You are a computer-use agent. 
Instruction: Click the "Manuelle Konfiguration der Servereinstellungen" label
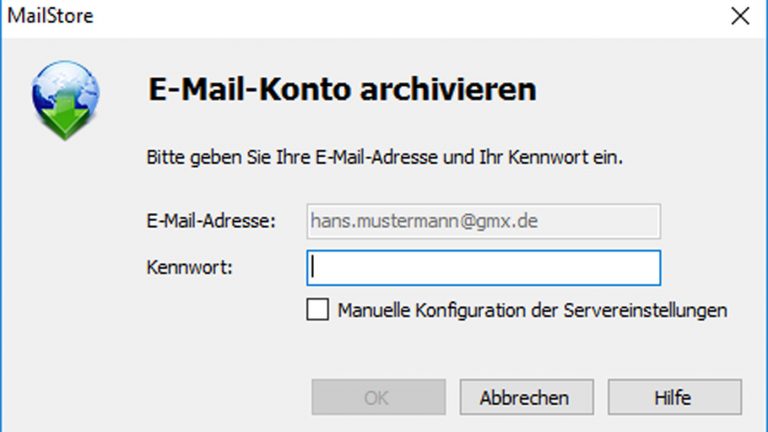tap(532, 310)
